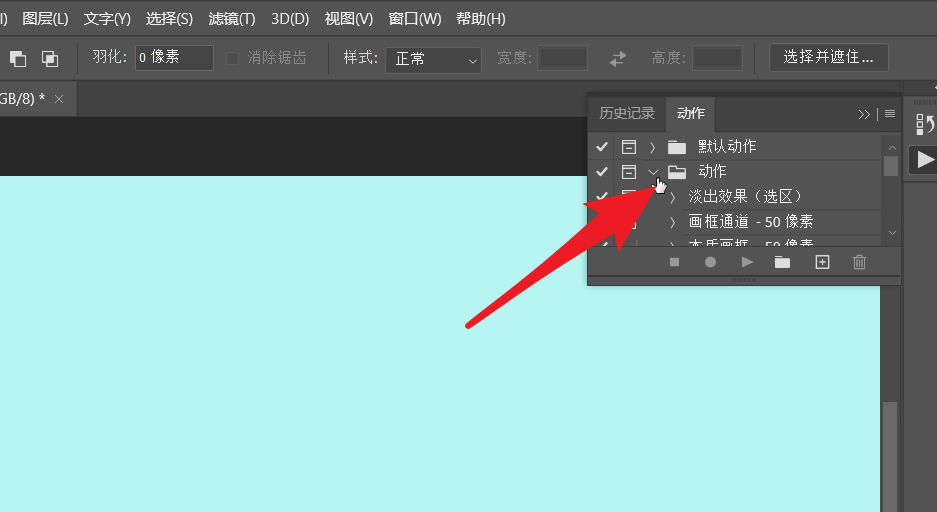Select the 默认动作 row text
Image resolution: width=937 pixels, height=512 pixels.
click(727, 147)
